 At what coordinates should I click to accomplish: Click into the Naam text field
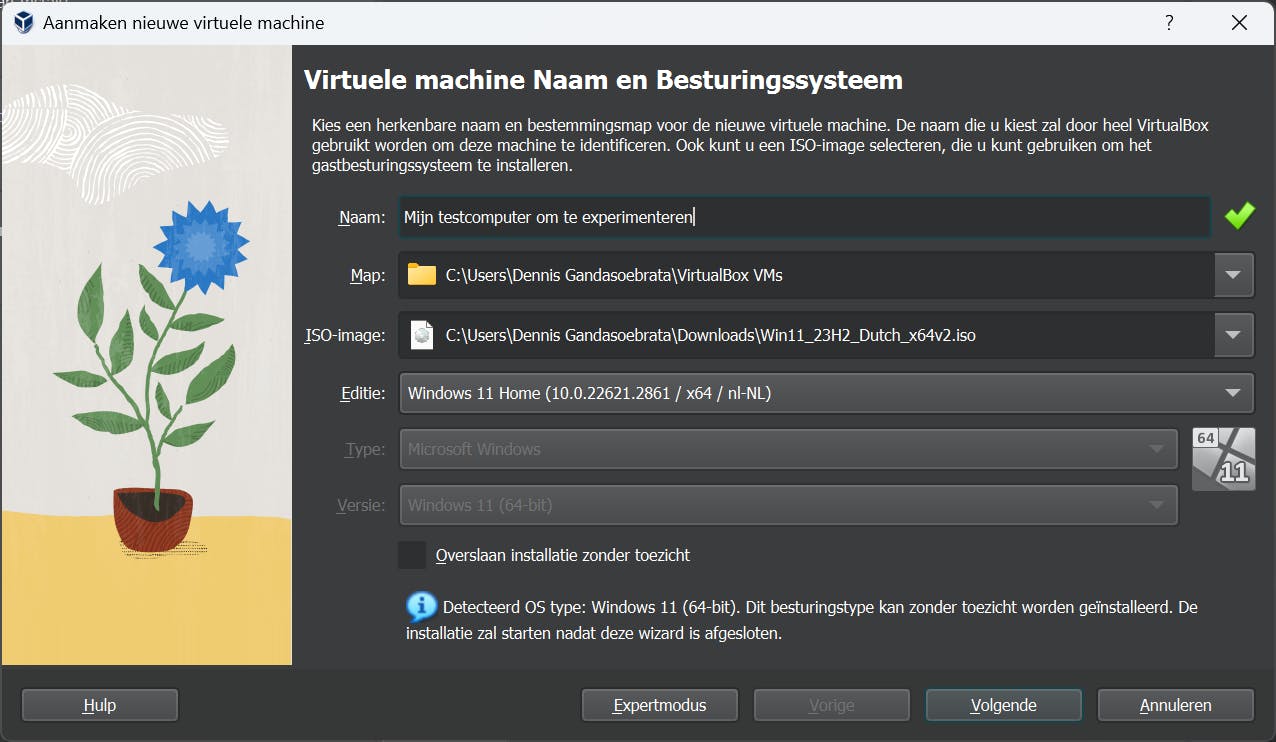click(805, 217)
